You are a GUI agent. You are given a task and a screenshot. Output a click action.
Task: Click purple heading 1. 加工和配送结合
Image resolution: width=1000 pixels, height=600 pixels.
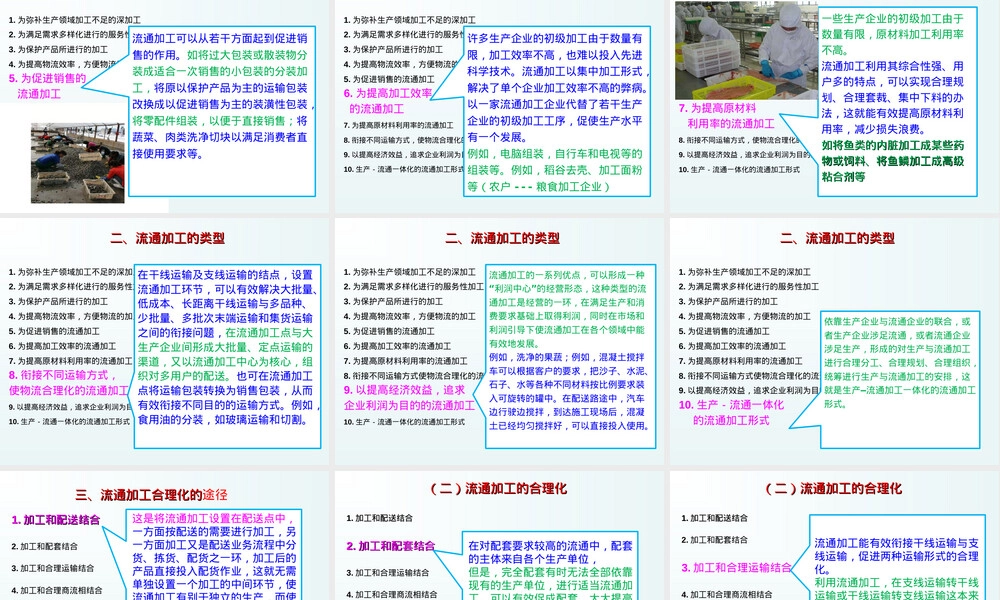tap(55, 520)
